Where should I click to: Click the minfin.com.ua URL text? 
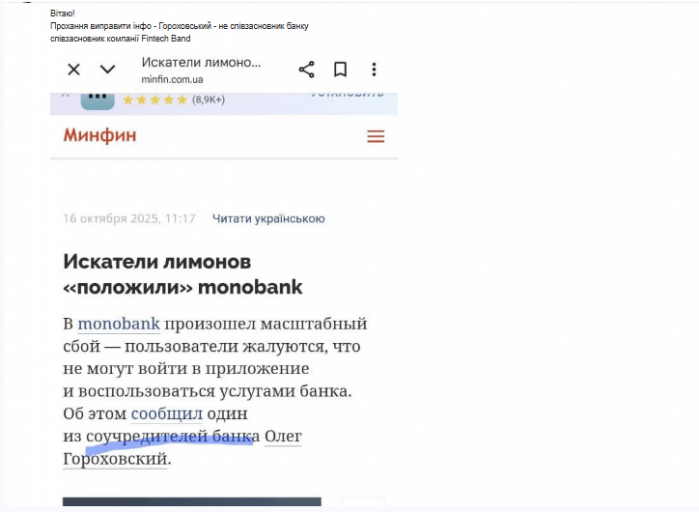172,79
